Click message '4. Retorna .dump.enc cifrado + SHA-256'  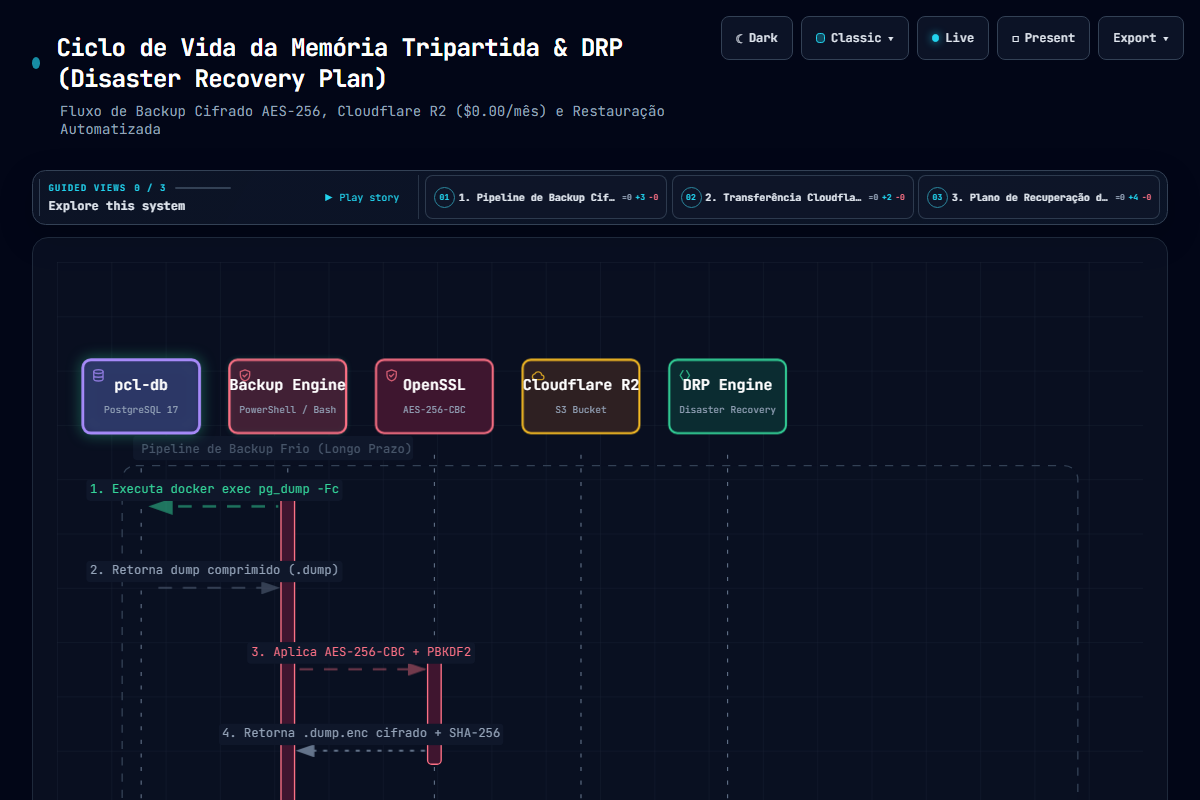pos(361,733)
